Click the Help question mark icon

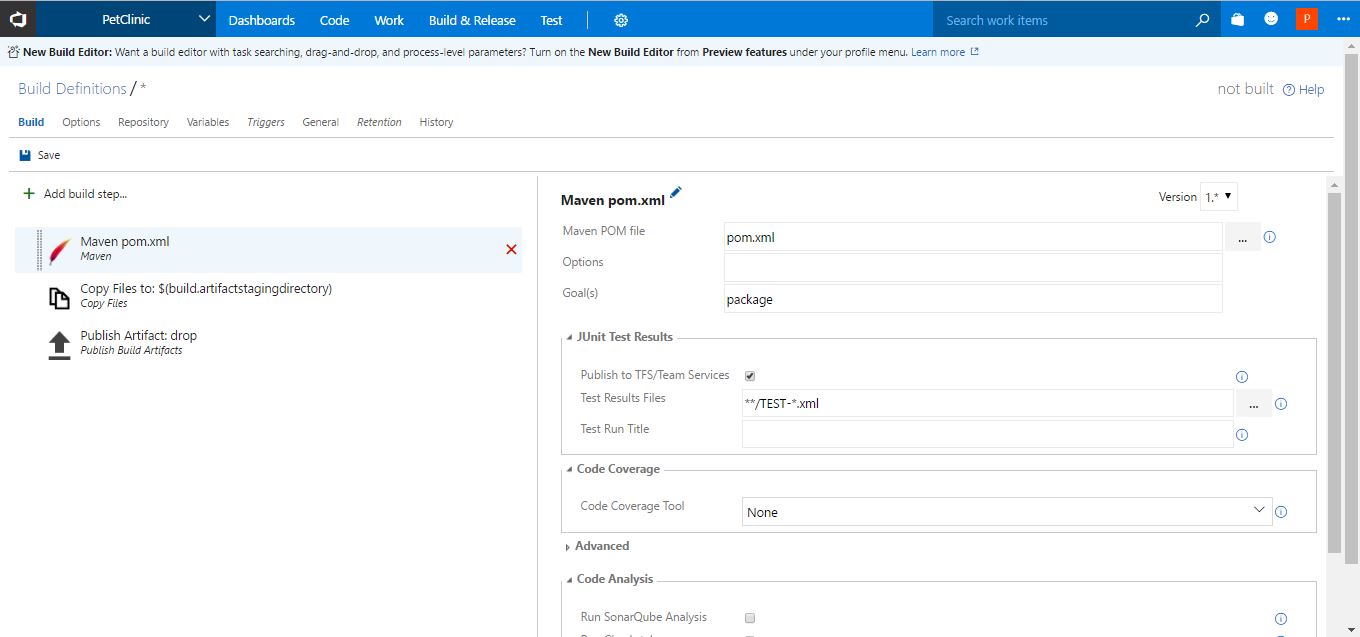pyautogui.click(x=1289, y=90)
